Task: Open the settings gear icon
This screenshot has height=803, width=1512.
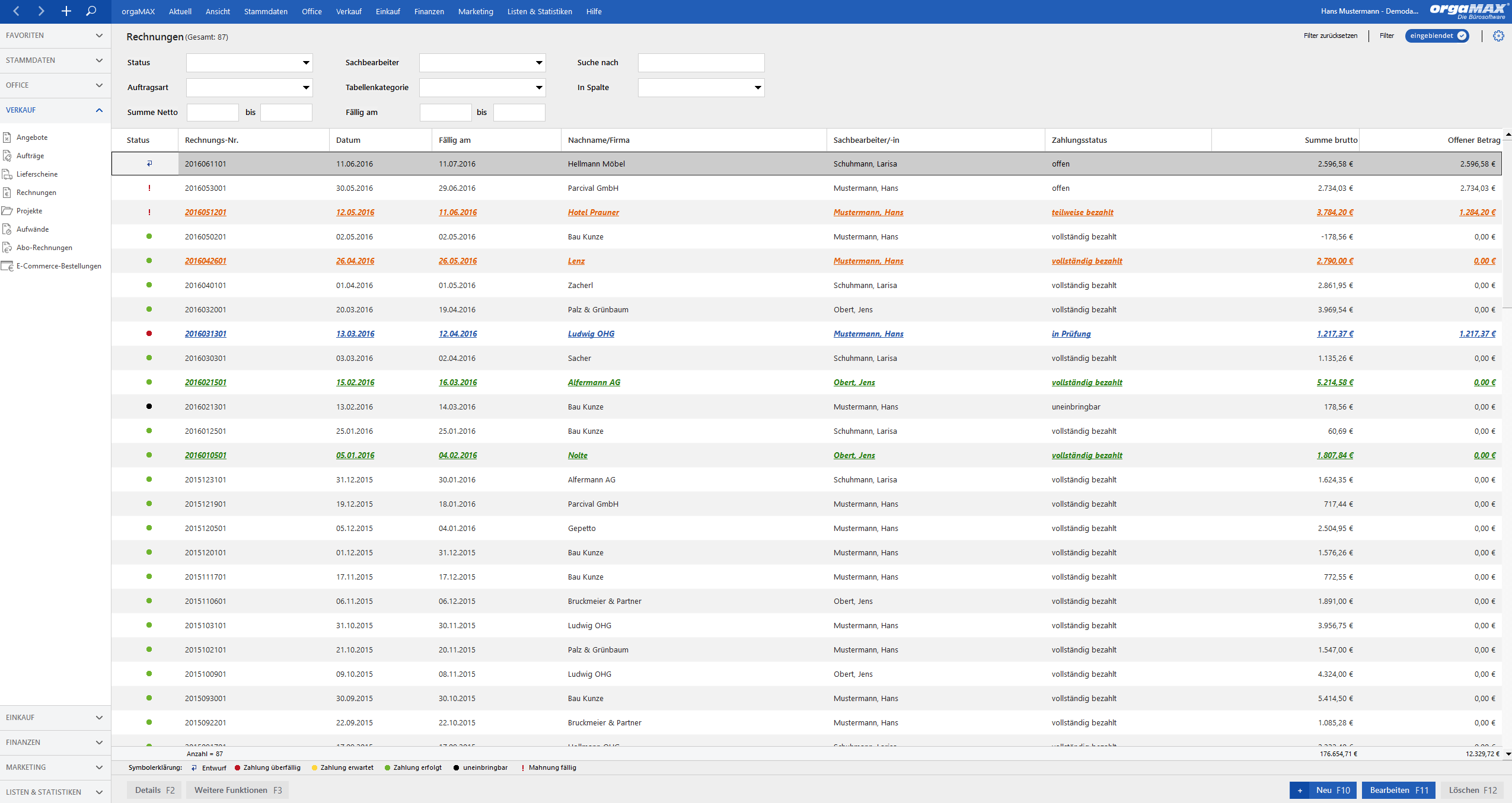Action: click(x=1498, y=36)
